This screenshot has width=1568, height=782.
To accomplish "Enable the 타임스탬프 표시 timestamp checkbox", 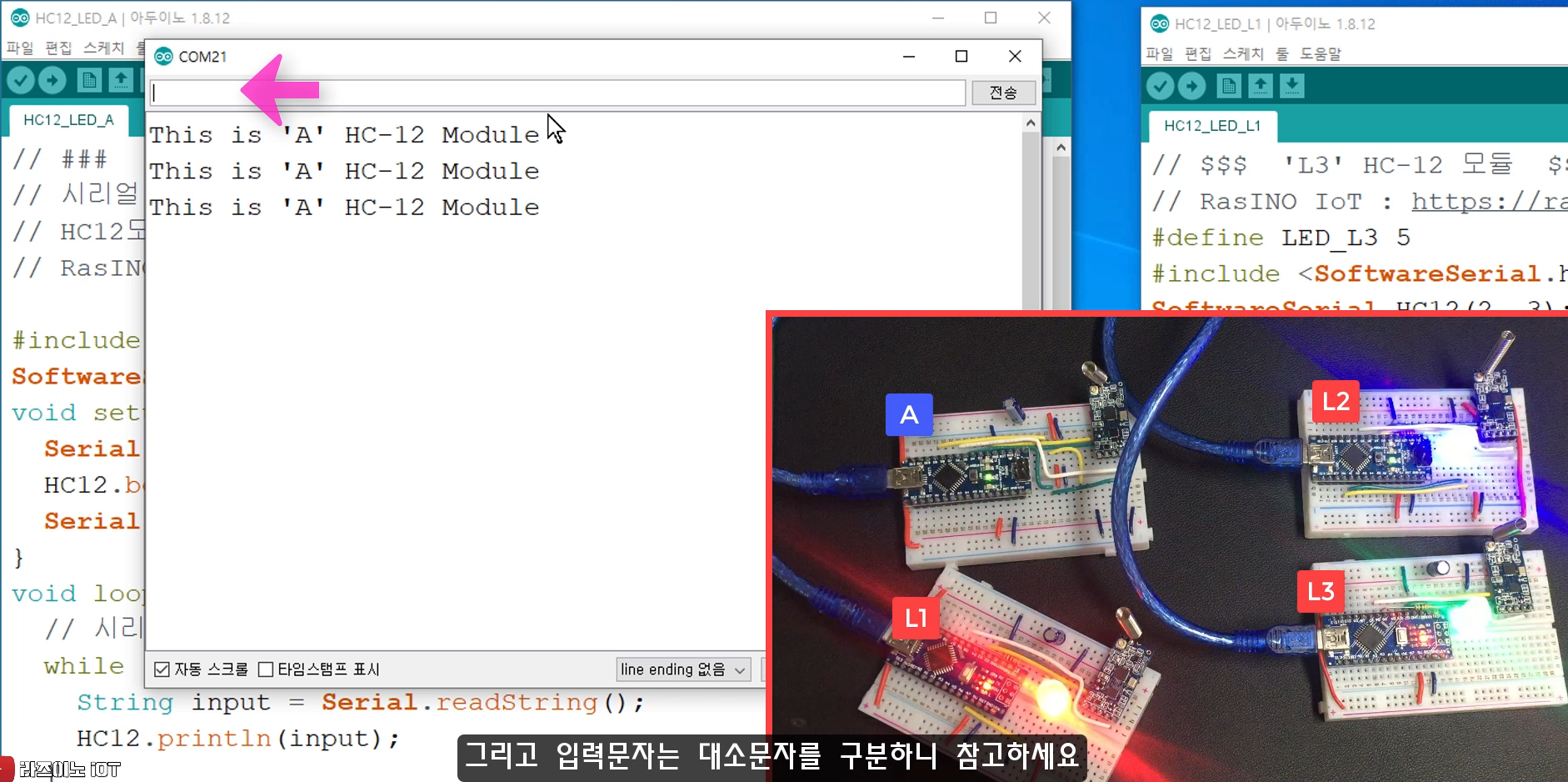I will 266,669.
